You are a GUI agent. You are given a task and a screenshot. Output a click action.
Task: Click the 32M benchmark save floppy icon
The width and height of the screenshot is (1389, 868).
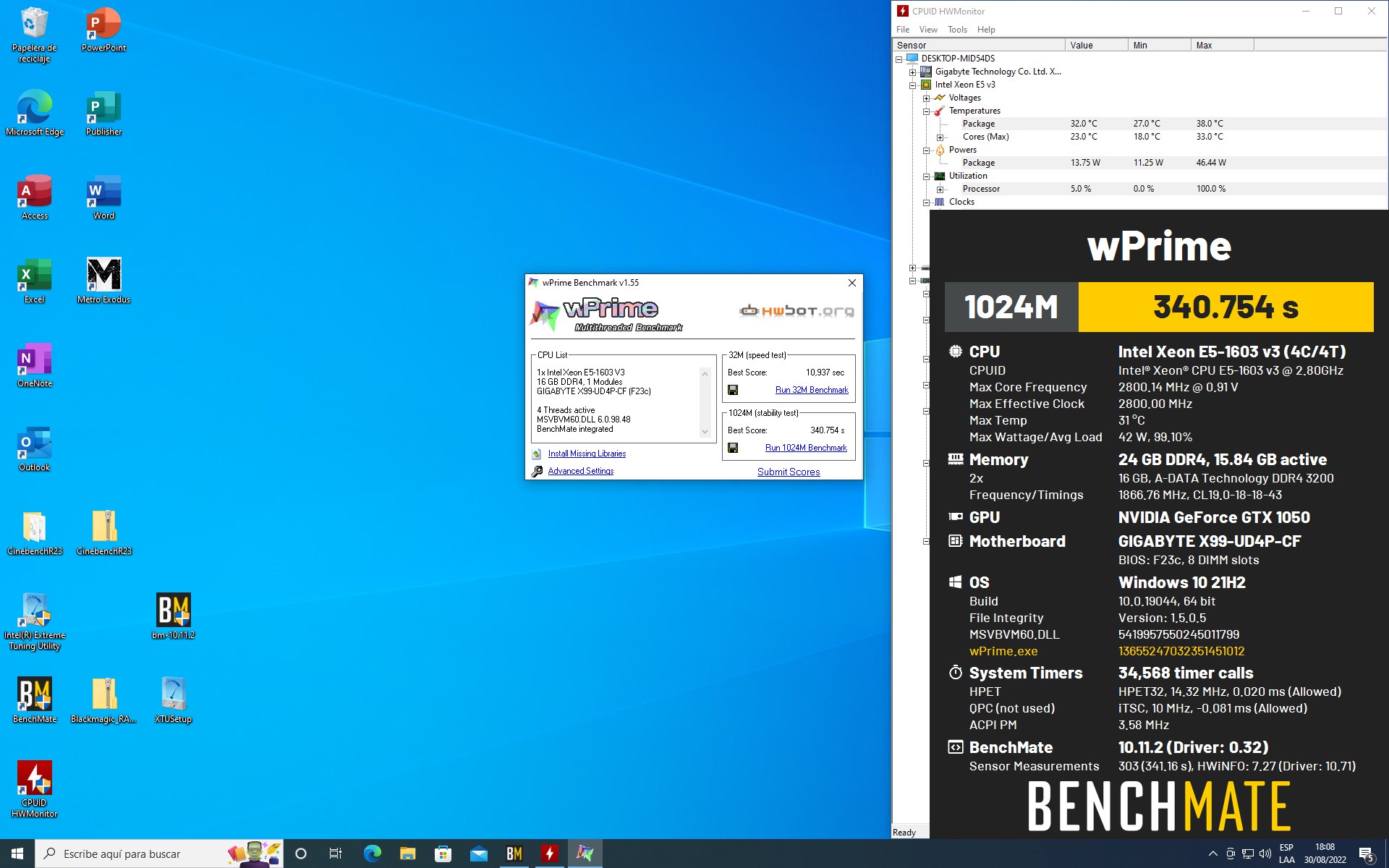click(x=733, y=390)
